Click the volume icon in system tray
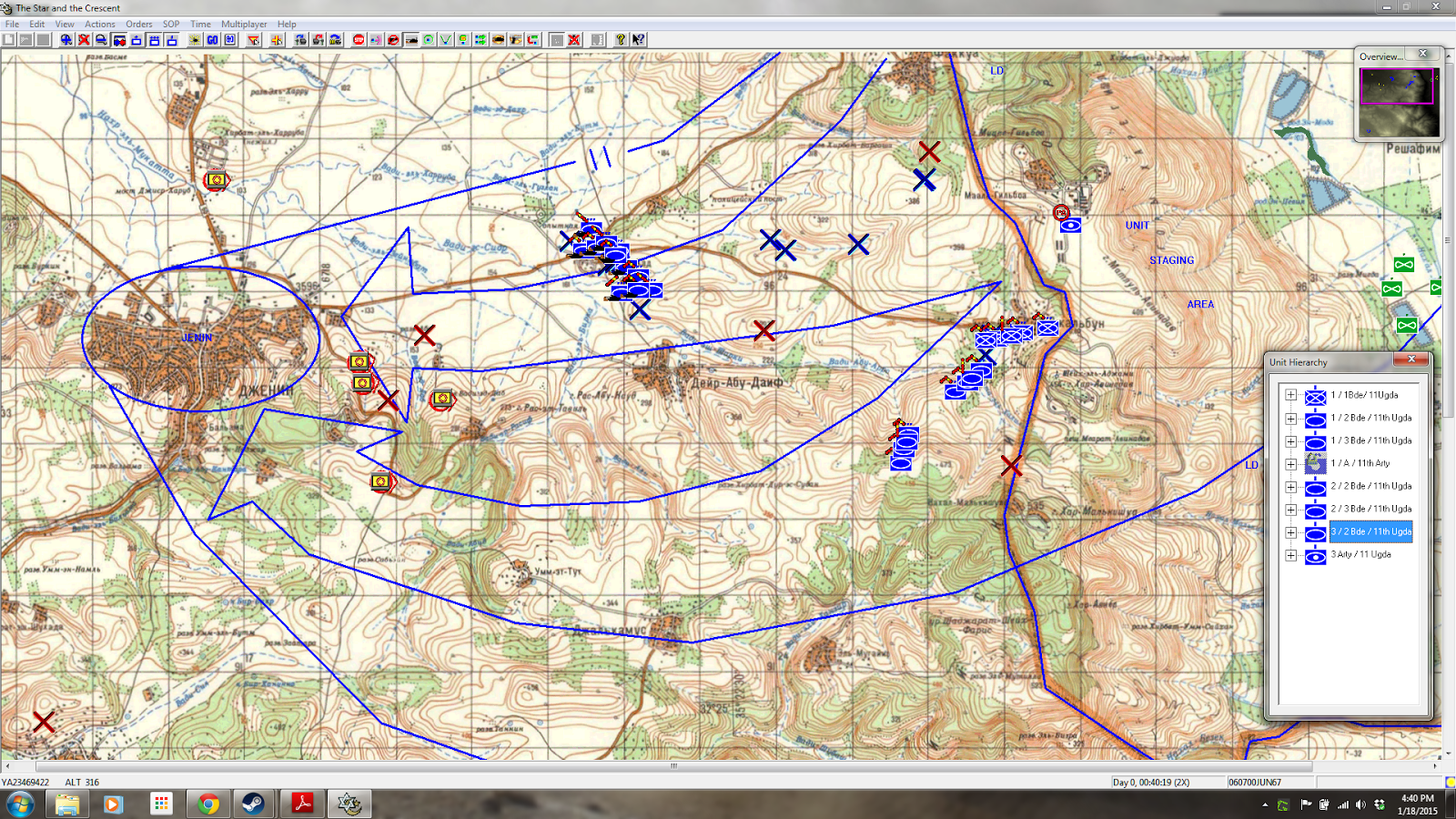Screen dimensions: 1456x819 click(x=1360, y=804)
